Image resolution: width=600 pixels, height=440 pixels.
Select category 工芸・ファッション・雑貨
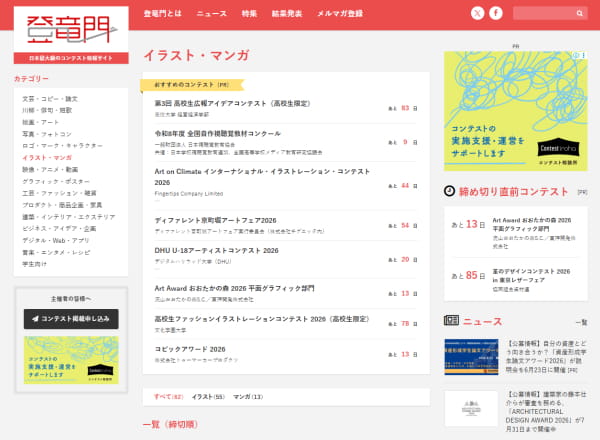click(59, 193)
